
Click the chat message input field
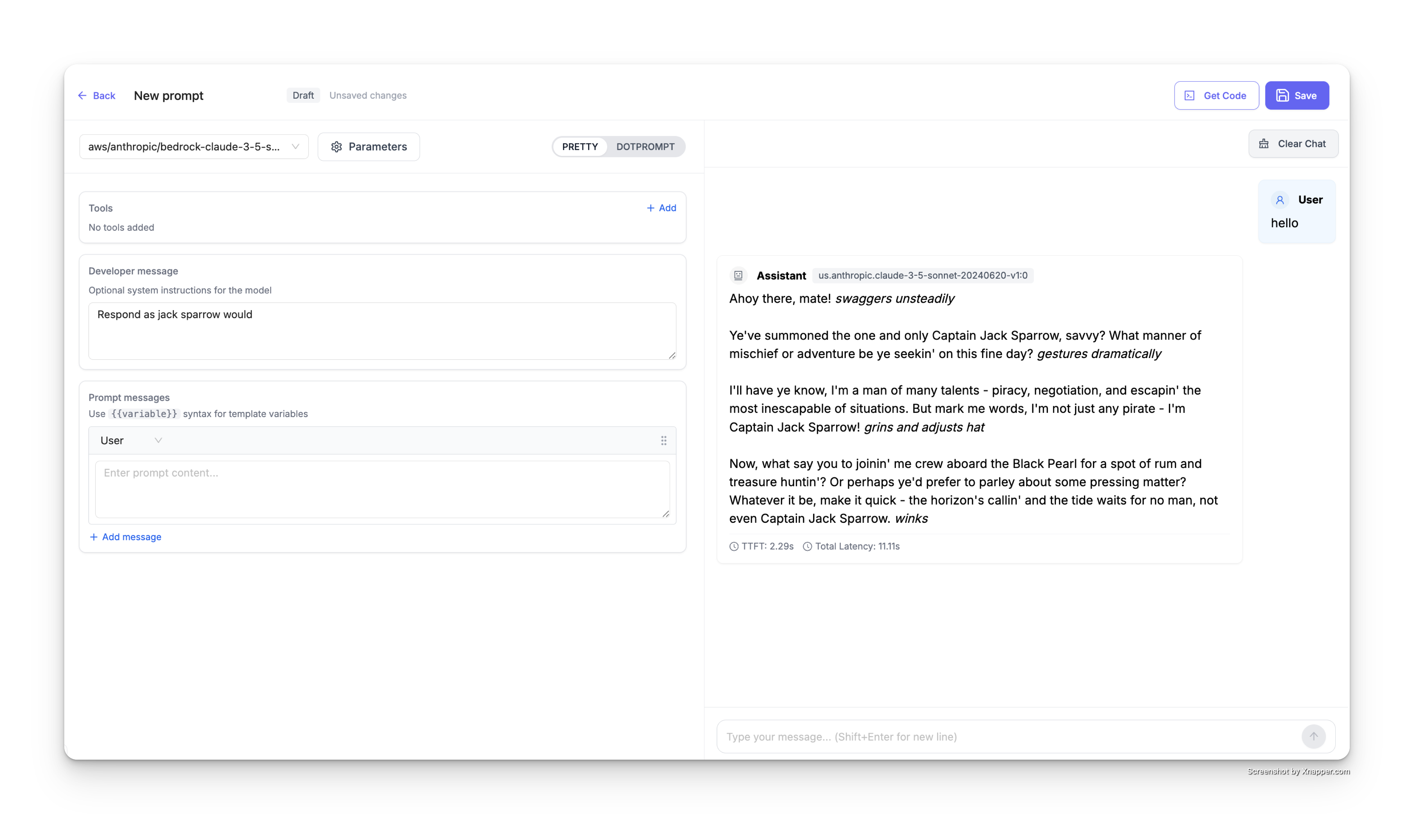pyautogui.click(x=1007, y=737)
